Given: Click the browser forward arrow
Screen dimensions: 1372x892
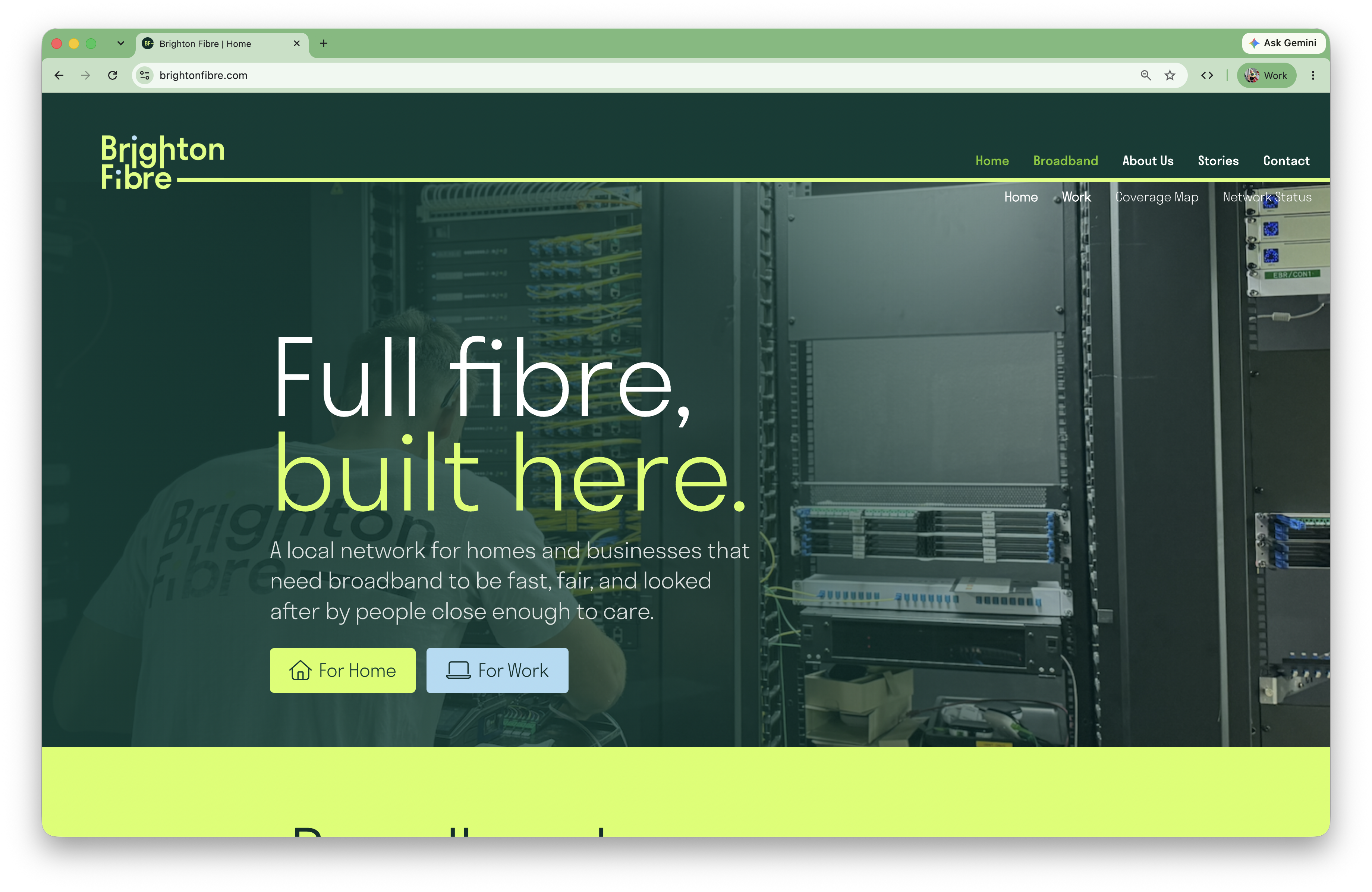Looking at the screenshot, I should [86, 76].
